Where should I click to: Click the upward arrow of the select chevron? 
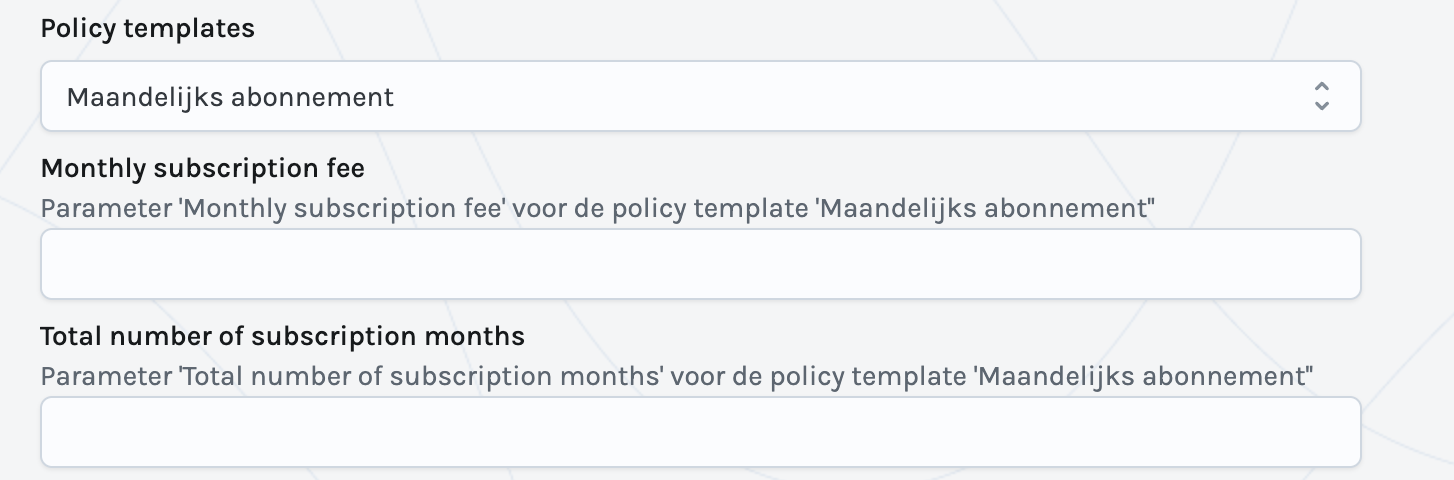1321,87
